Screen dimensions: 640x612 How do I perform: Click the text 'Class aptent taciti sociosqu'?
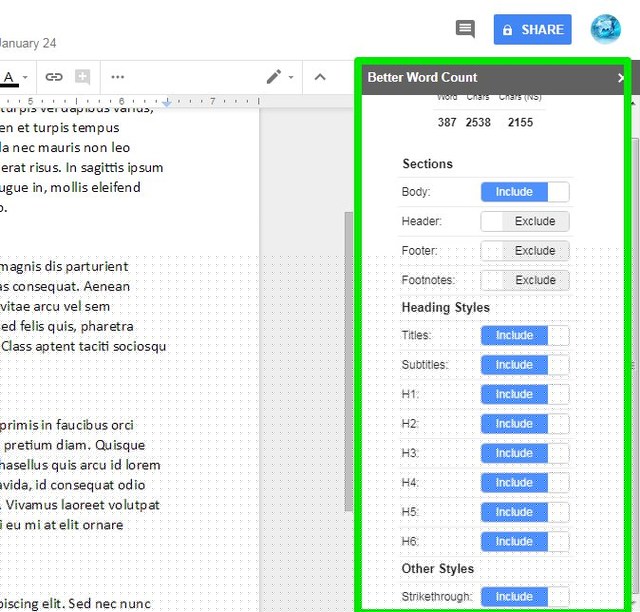click(x=84, y=347)
